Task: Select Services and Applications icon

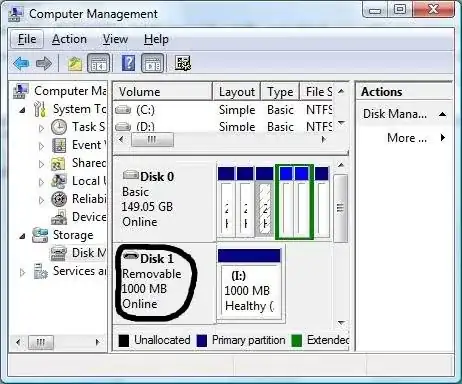Action: tap(41, 271)
